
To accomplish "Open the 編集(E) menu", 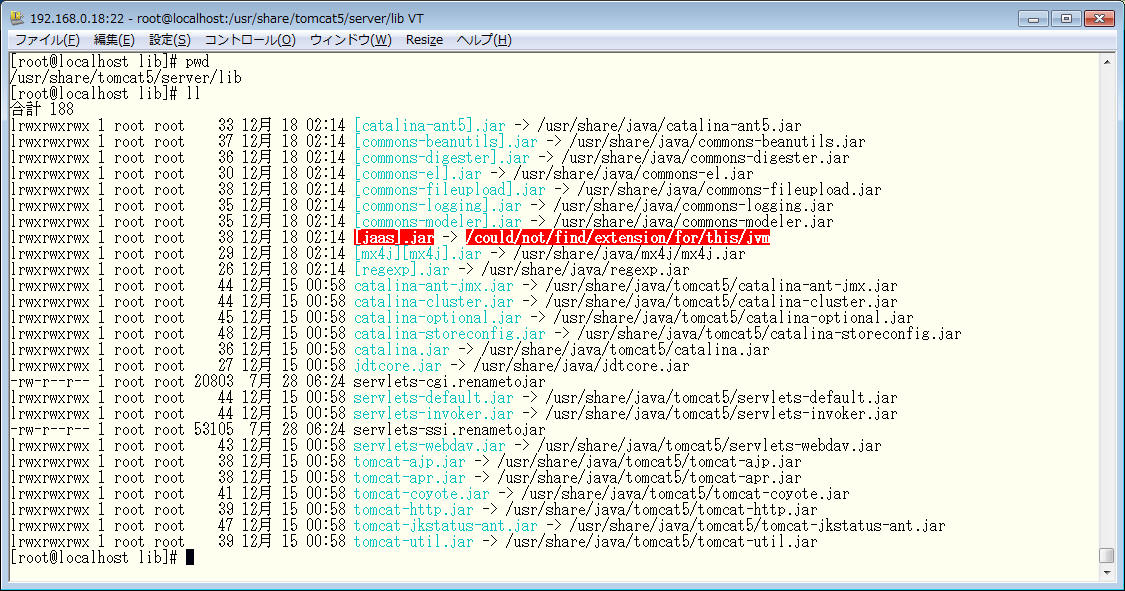I will click(114, 40).
